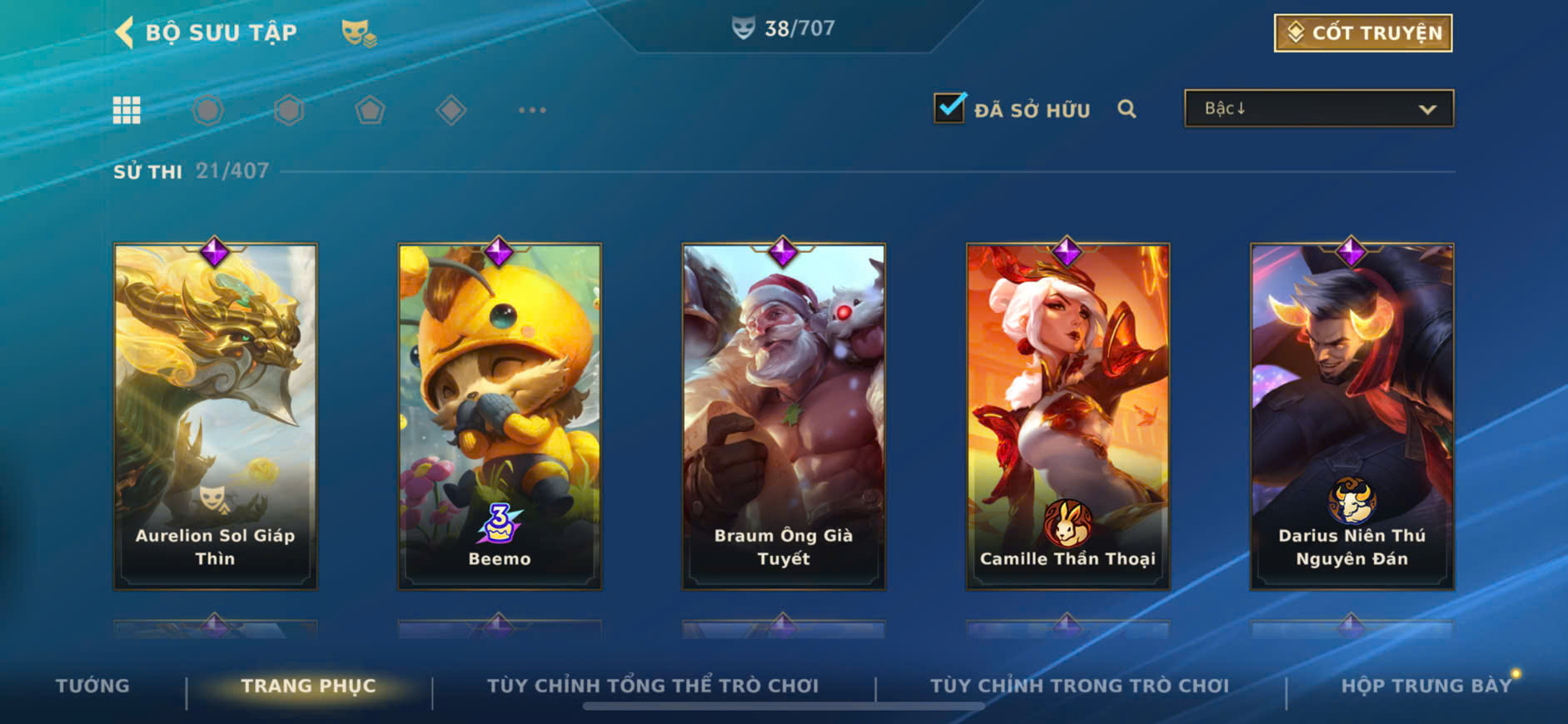Select the Beemo skin card
This screenshot has height=724, width=1568.
(x=500, y=416)
